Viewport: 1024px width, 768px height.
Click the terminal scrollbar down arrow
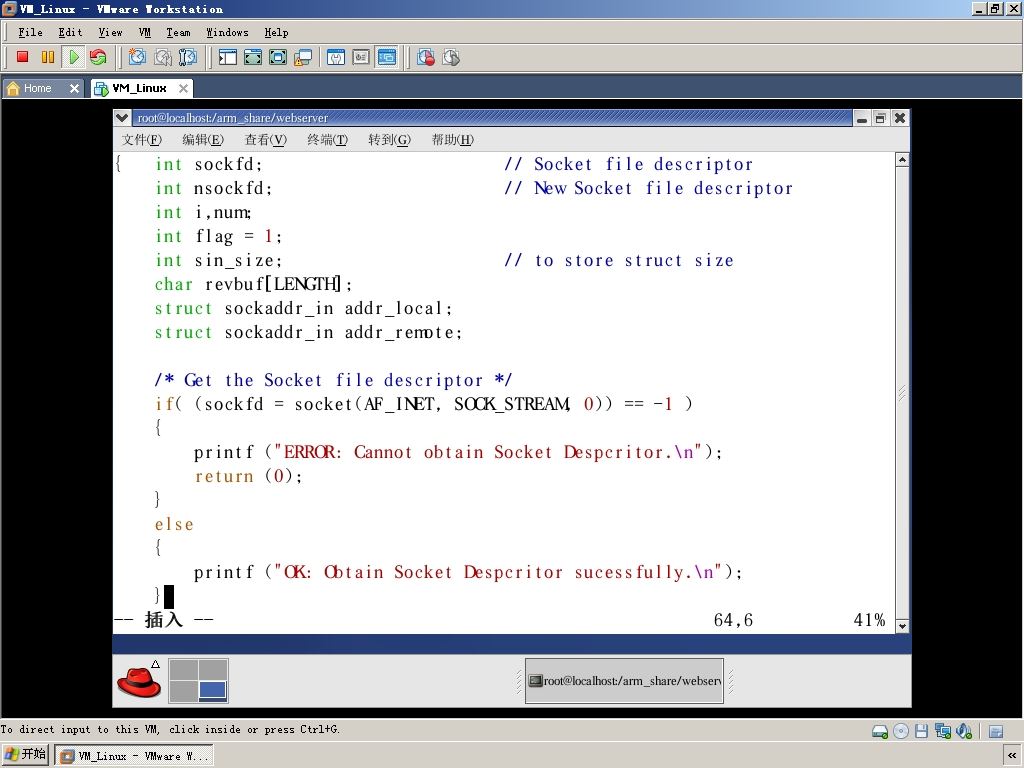pyautogui.click(x=902, y=626)
